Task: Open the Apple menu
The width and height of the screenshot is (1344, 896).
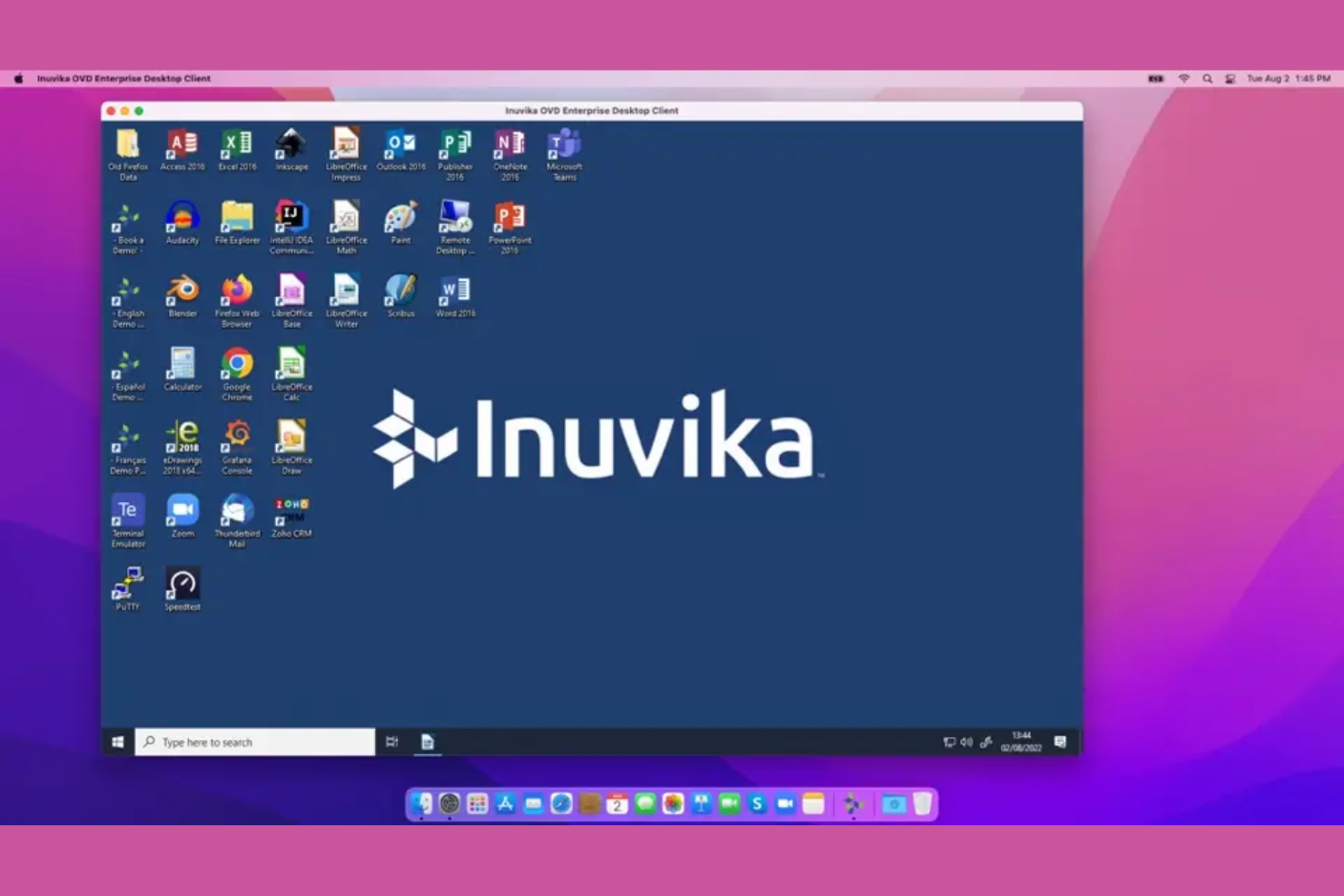Action: [x=18, y=79]
